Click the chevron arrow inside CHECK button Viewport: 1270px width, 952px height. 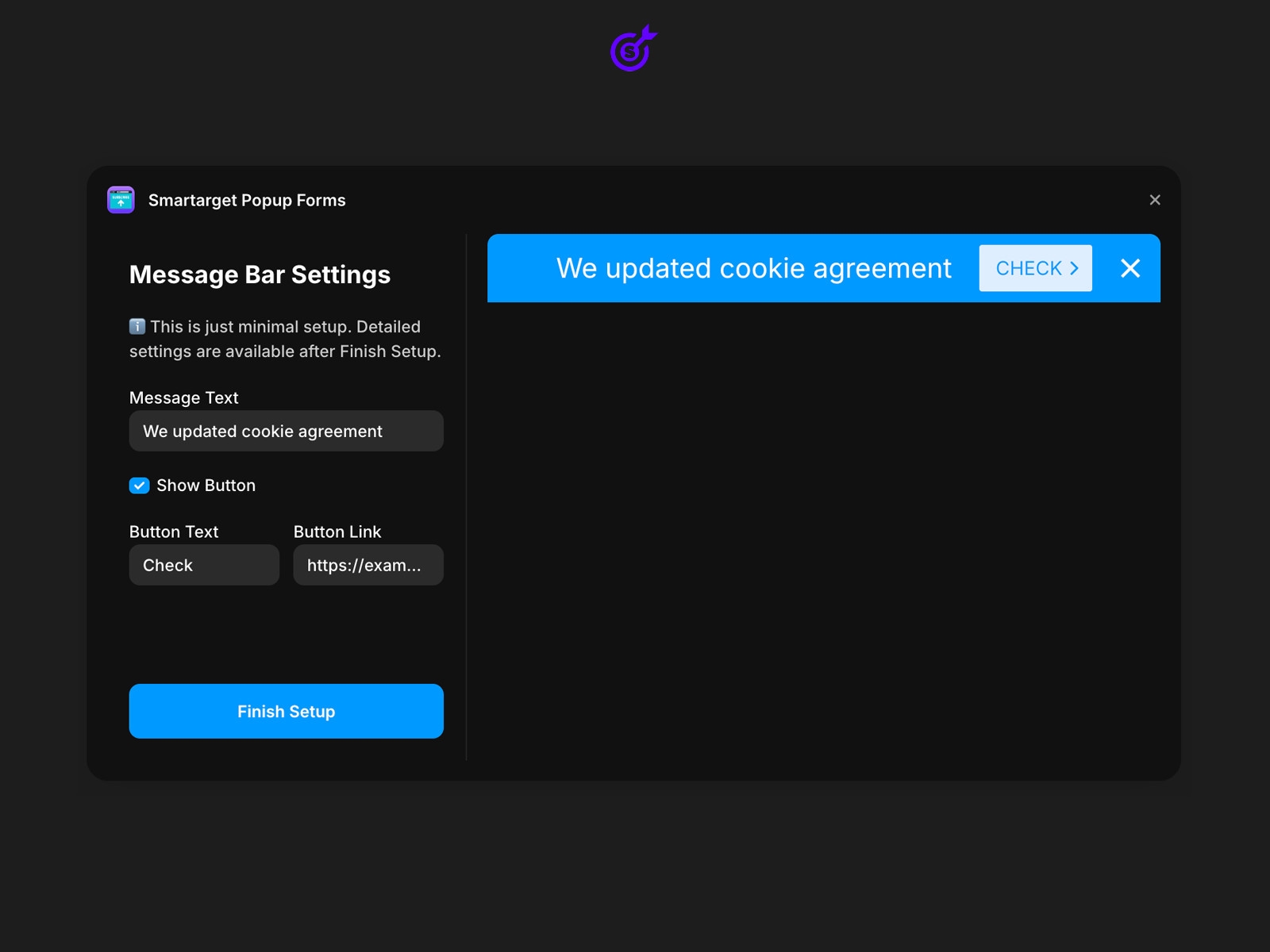click(1074, 268)
